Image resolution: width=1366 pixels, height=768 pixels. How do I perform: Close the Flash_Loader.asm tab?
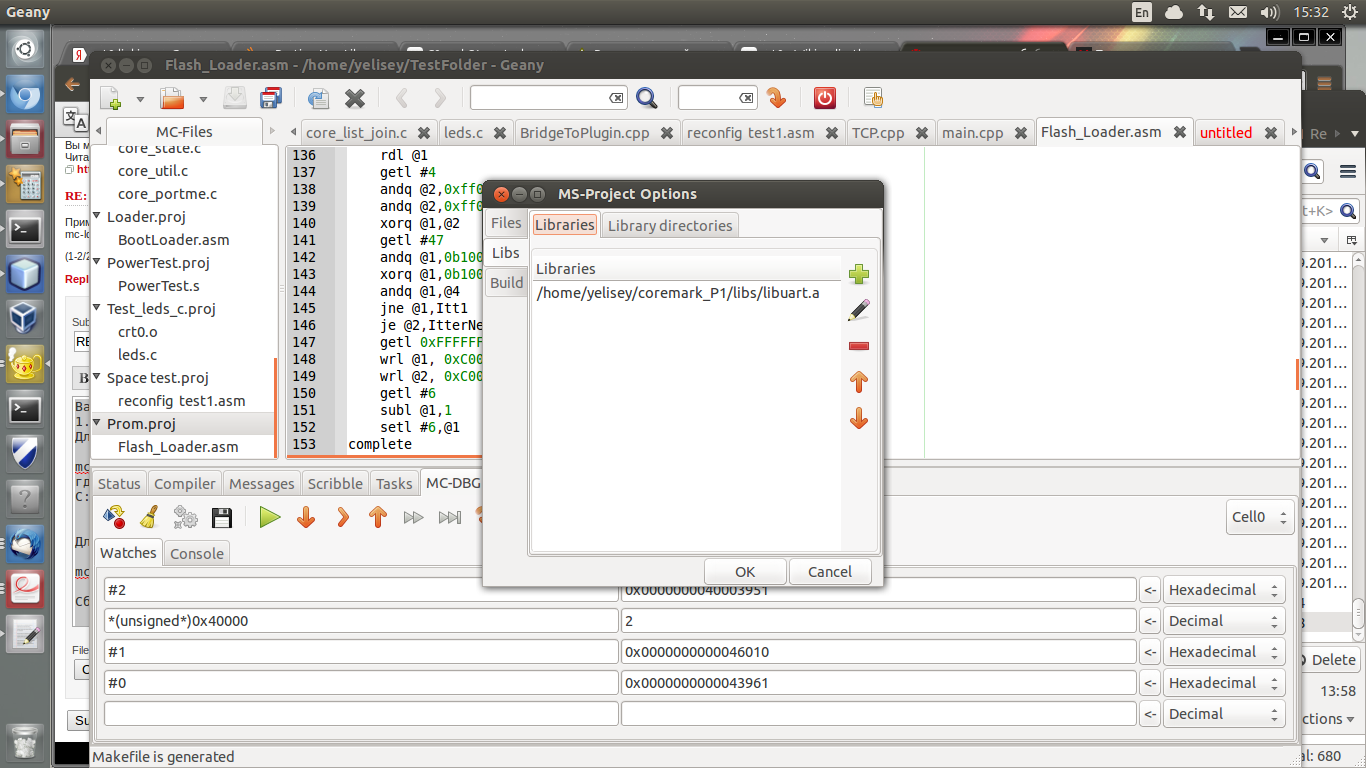pyautogui.click(x=1180, y=132)
